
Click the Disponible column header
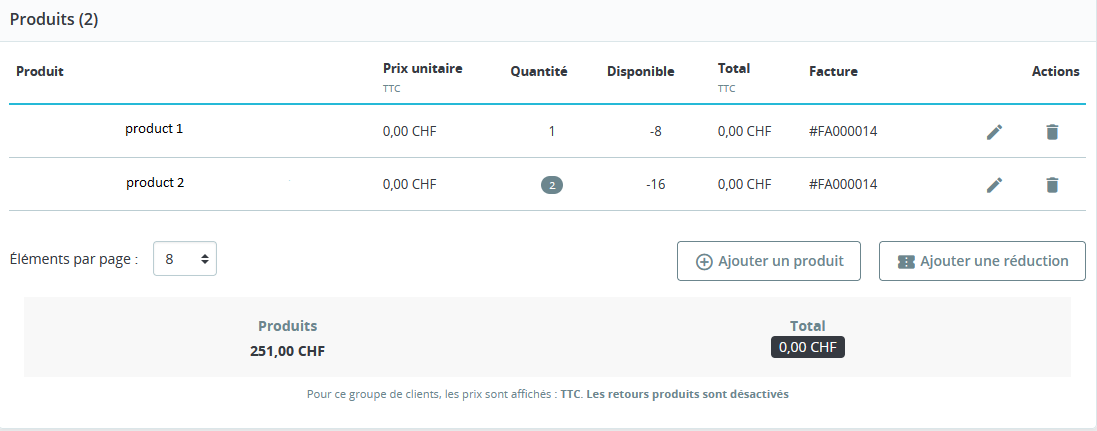pyautogui.click(x=641, y=71)
